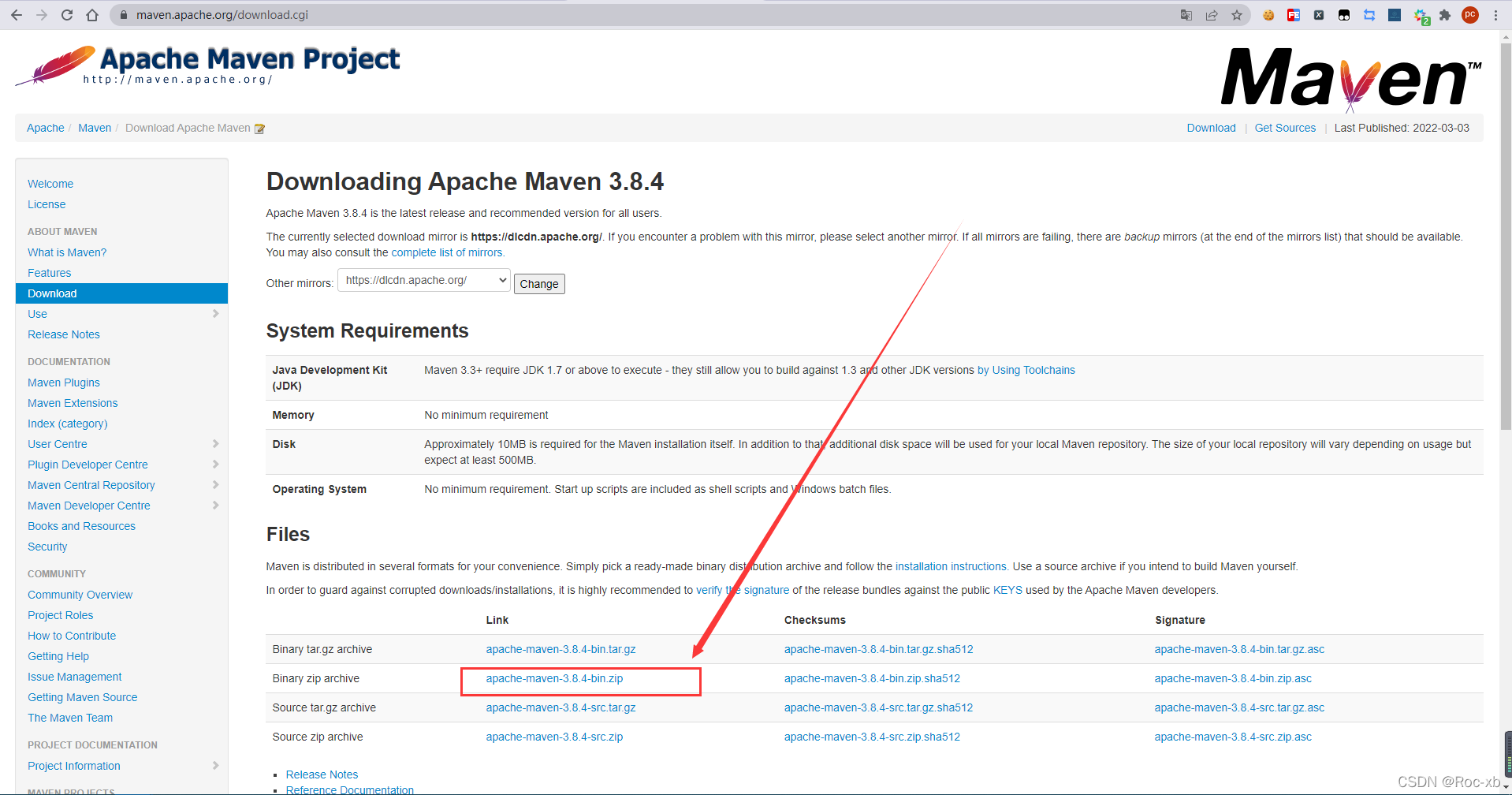The height and width of the screenshot is (795, 1512).
Task: Open Chrome three-dot menu
Action: tap(1495, 15)
